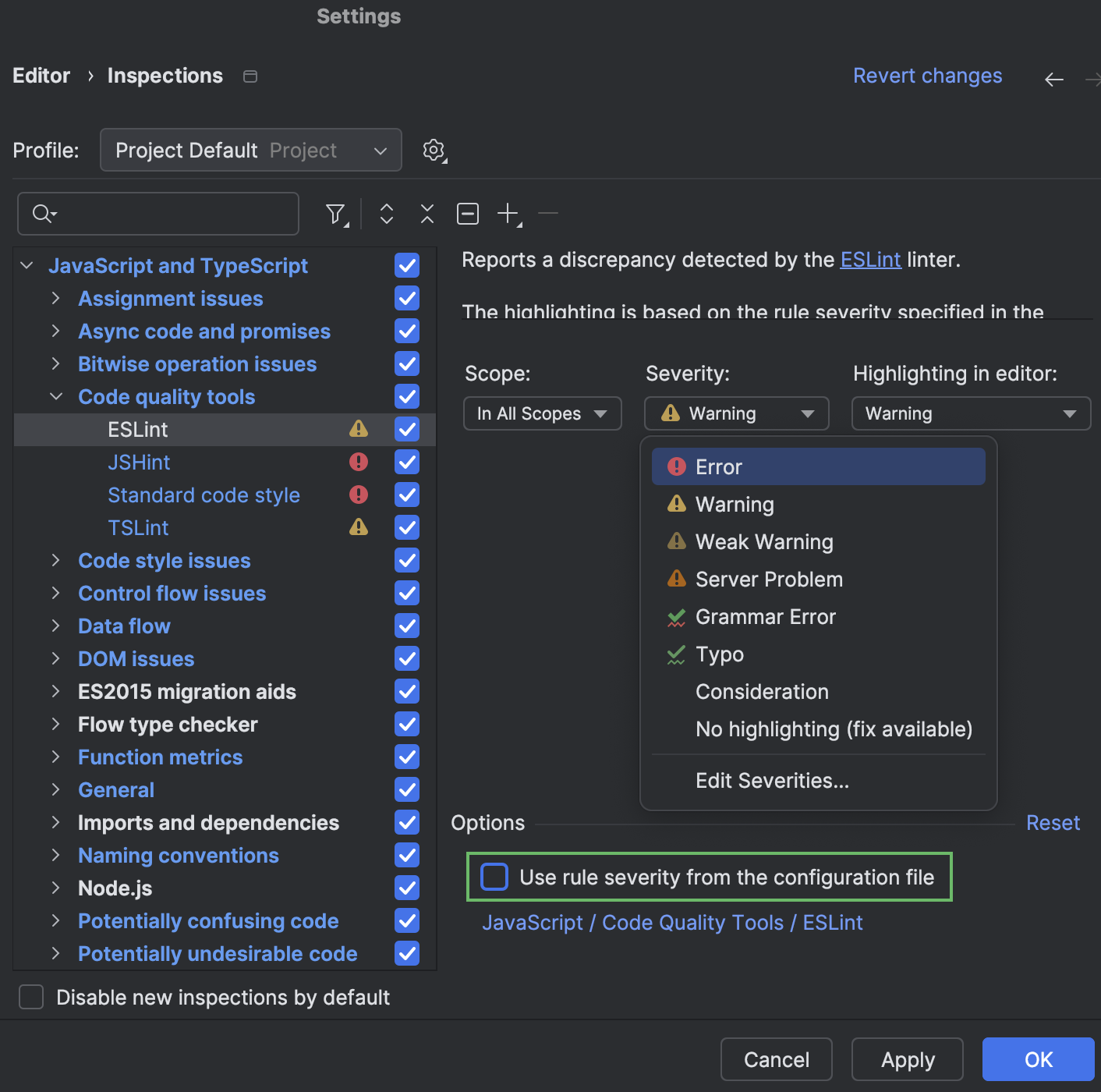
Task: Check Disable new inspections by default
Action: tap(30, 997)
